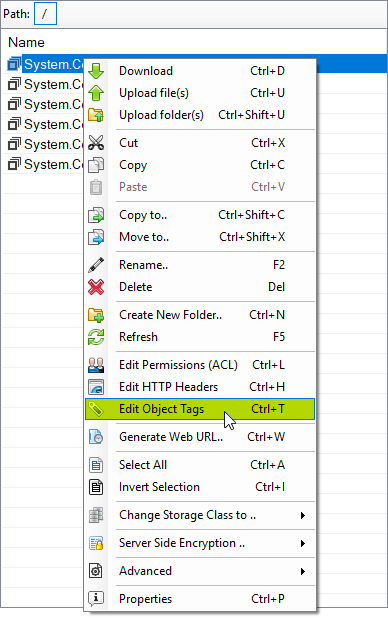Open Edit HTTP Headers
Image resolution: width=388 pixels, height=620 pixels.
click(200, 387)
